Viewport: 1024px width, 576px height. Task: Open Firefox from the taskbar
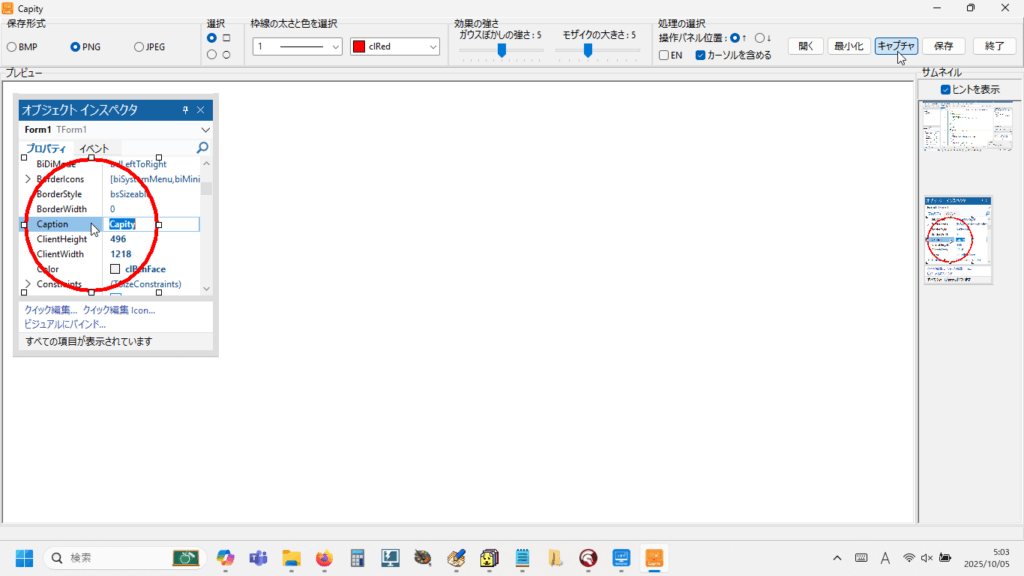324,558
